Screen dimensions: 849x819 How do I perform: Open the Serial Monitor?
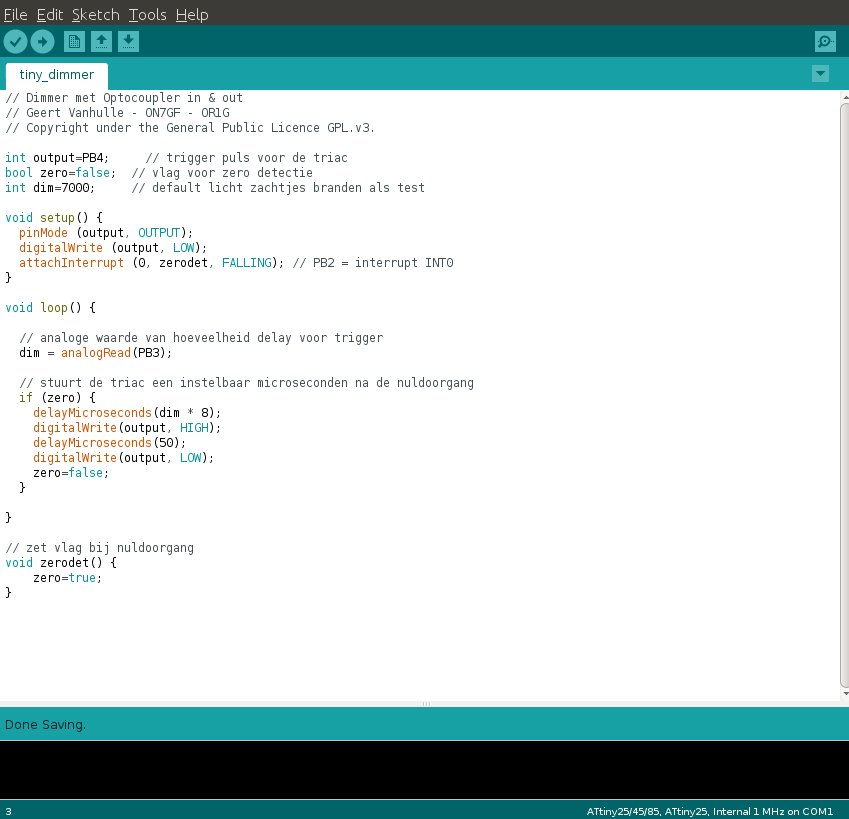[824, 41]
